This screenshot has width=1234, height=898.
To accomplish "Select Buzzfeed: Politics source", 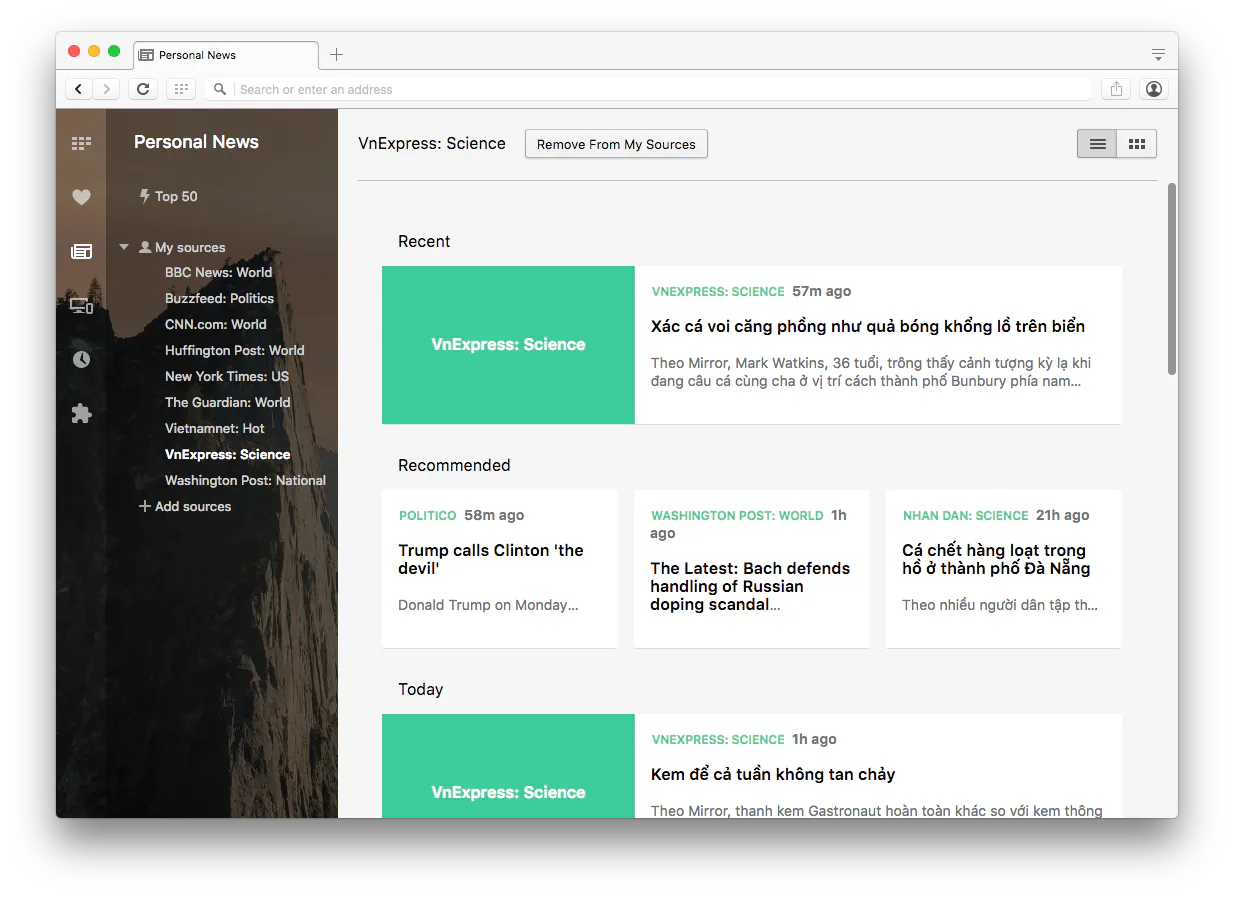I will pyautogui.click(x=219, y=298).
